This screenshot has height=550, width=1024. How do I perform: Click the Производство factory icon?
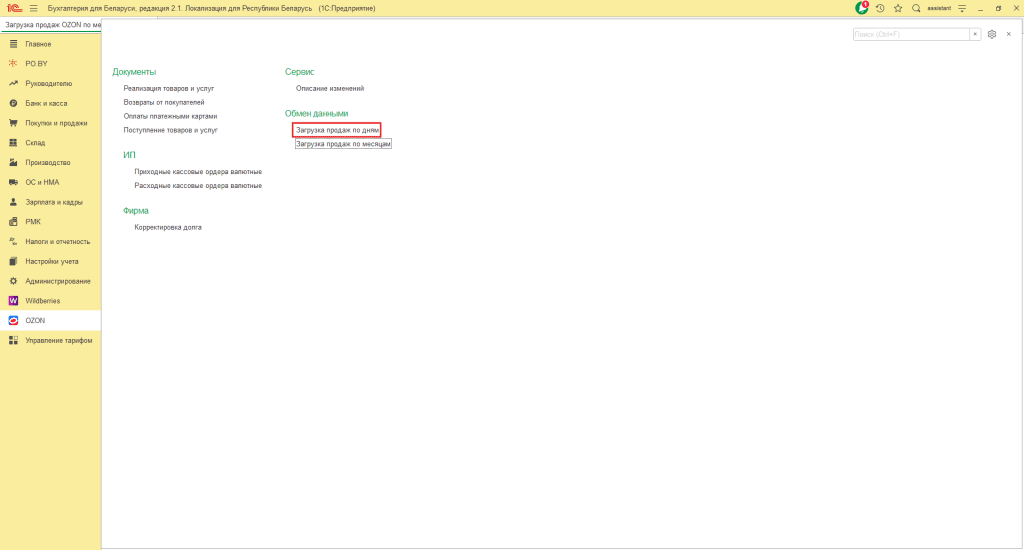coord(13,163)
